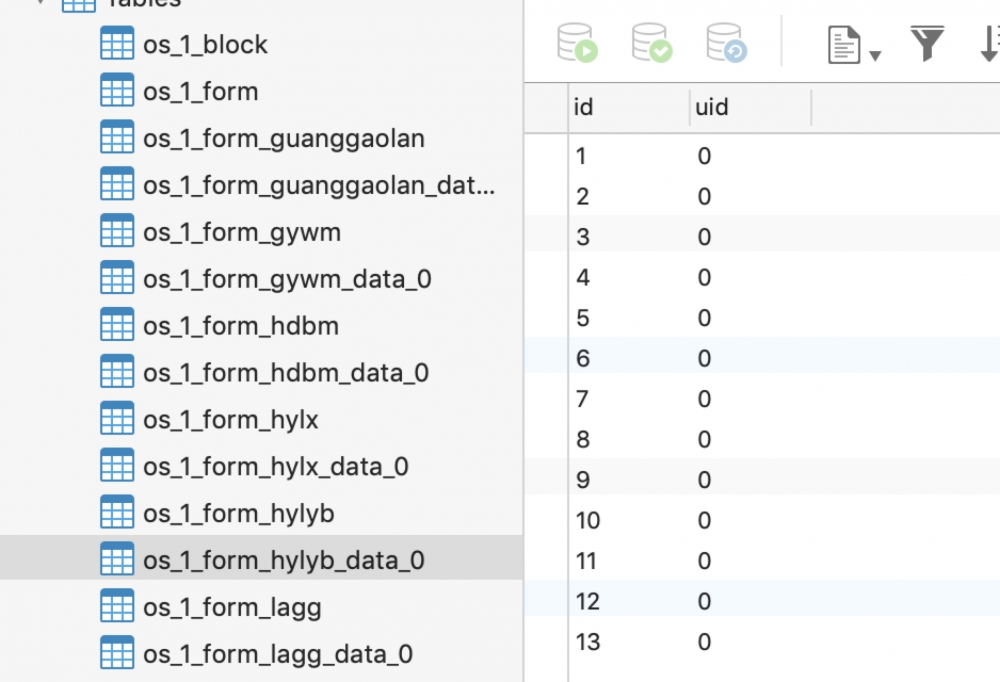Click the document text view icon
The width and height of the screenshot is (1000, 682).
(x=844, y=45)
